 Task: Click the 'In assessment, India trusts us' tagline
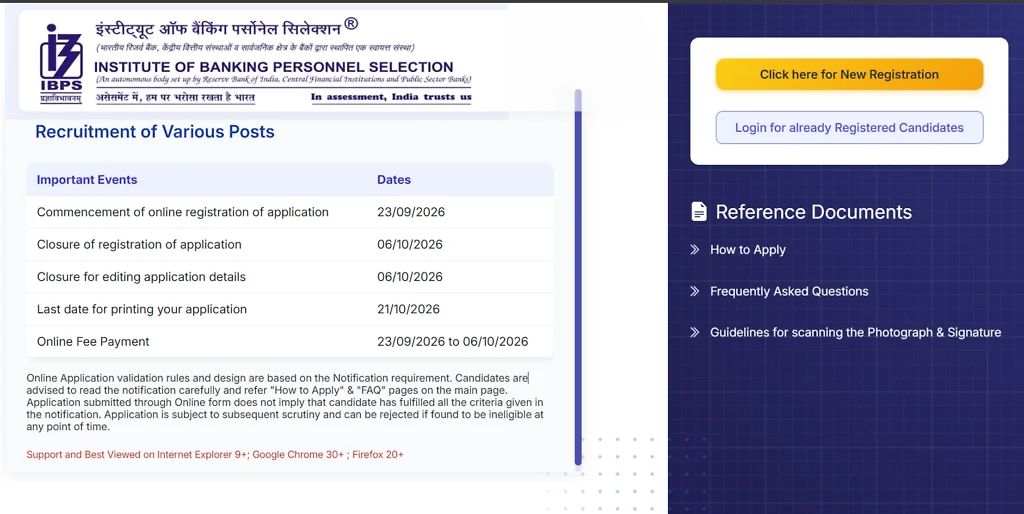391,97
